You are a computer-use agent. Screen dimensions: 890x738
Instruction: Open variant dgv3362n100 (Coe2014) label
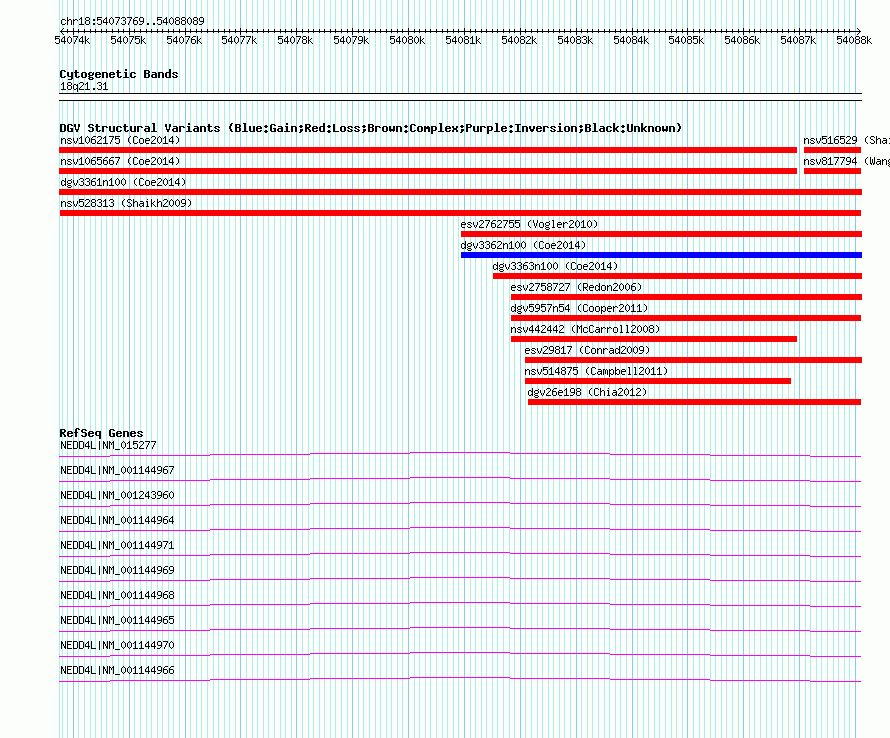tap(523, 245)
